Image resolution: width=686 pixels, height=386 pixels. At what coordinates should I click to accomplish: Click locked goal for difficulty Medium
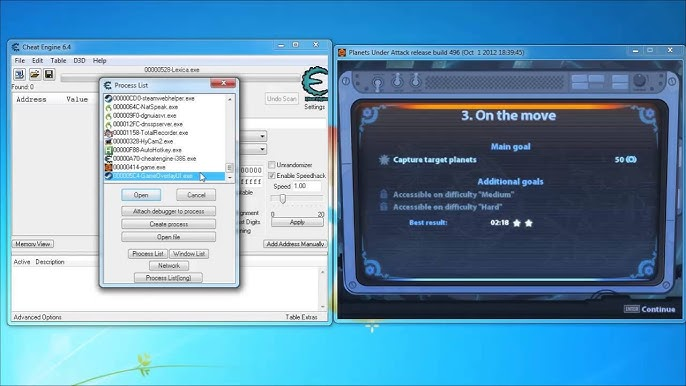click(453, 194)
